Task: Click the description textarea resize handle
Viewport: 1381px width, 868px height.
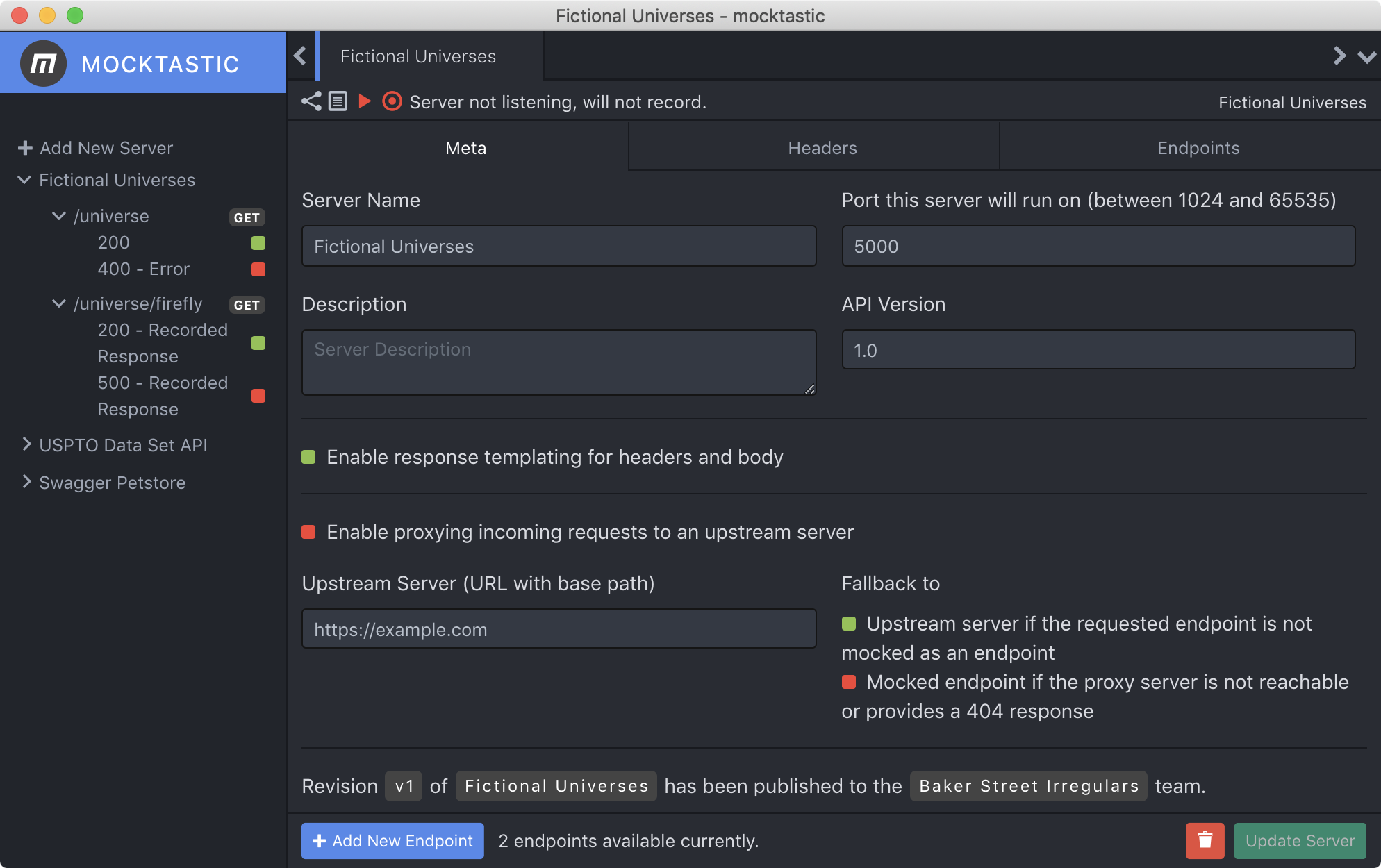Action: click(809, 389)
